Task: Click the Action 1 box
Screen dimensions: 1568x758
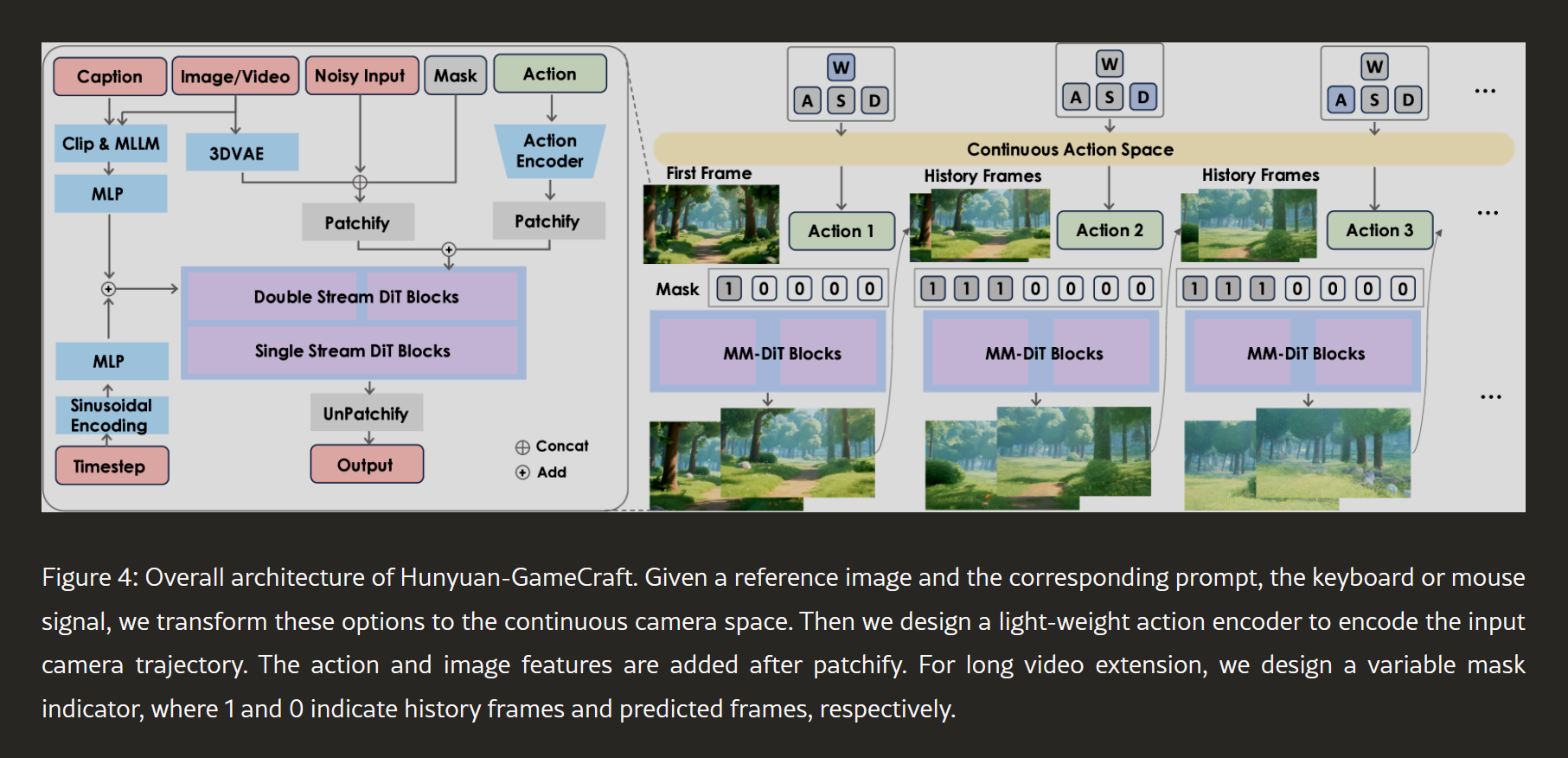Action: coord(842,231)
